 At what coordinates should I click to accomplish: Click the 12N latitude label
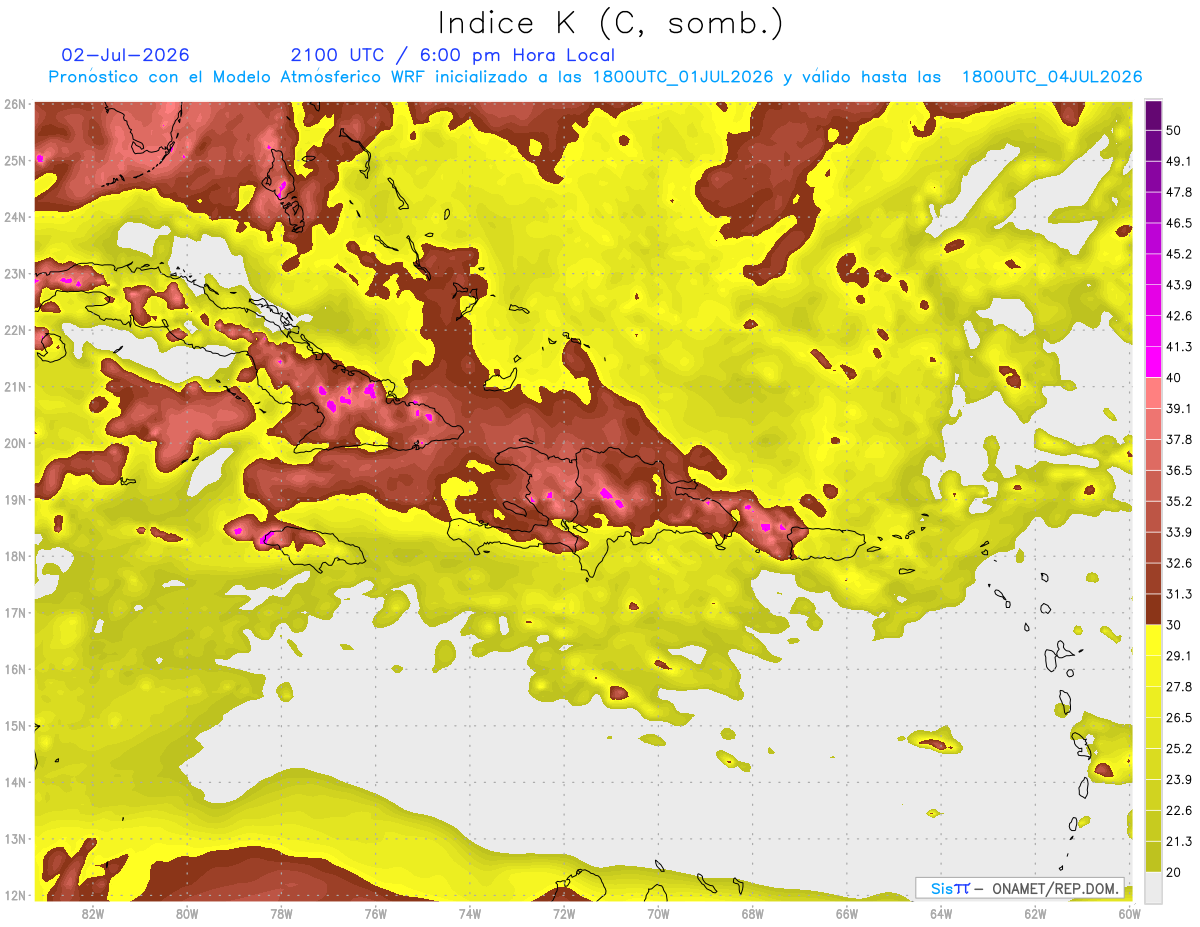14,895
